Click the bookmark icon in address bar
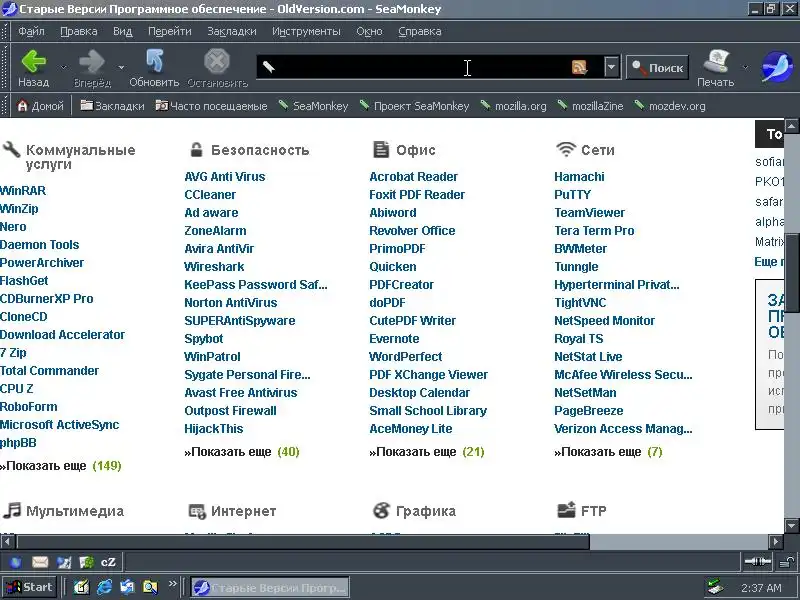This screenshot has height=600, width=800. (x=269, y=67)
